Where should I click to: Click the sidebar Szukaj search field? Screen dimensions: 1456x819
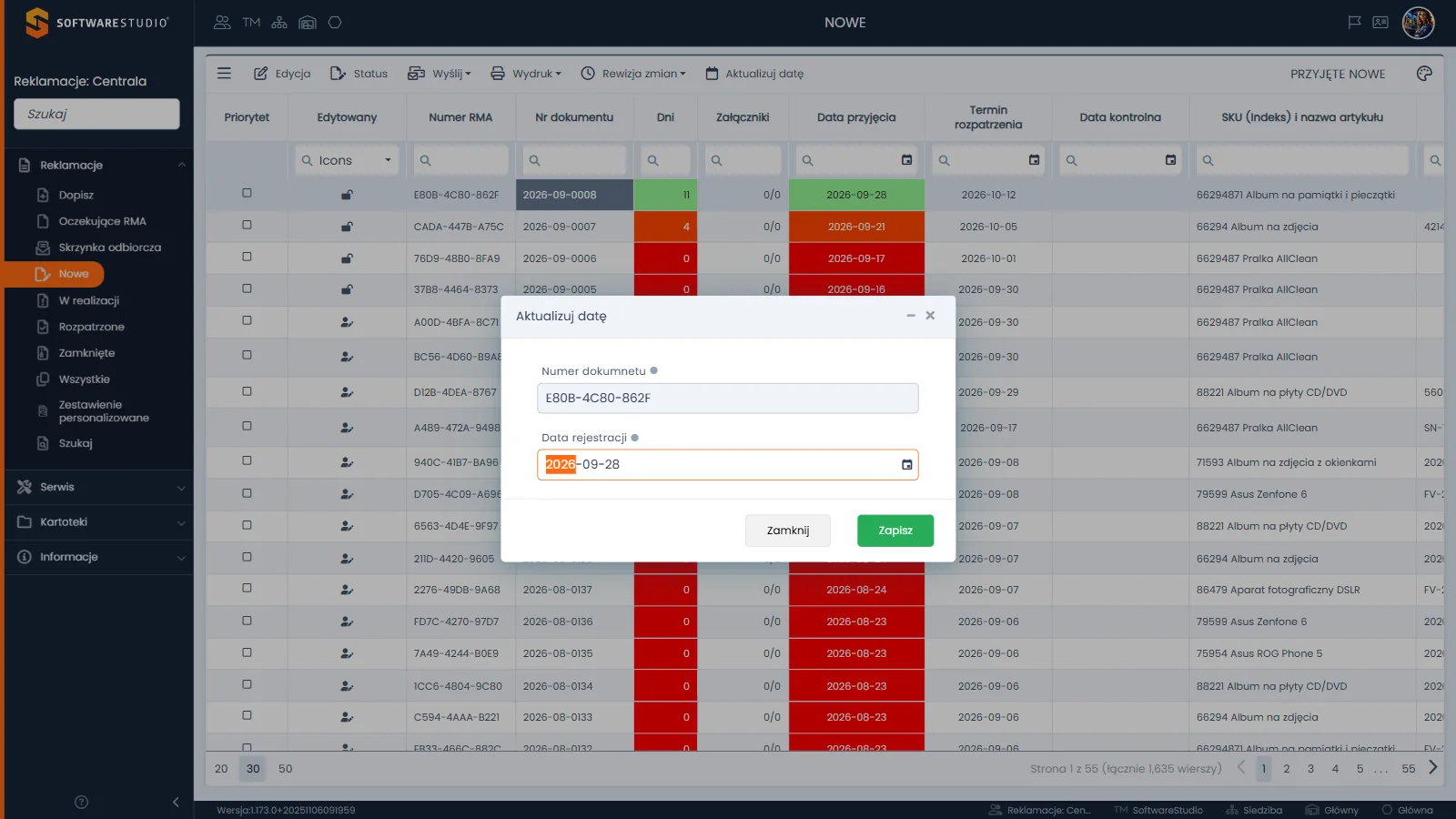96,115
